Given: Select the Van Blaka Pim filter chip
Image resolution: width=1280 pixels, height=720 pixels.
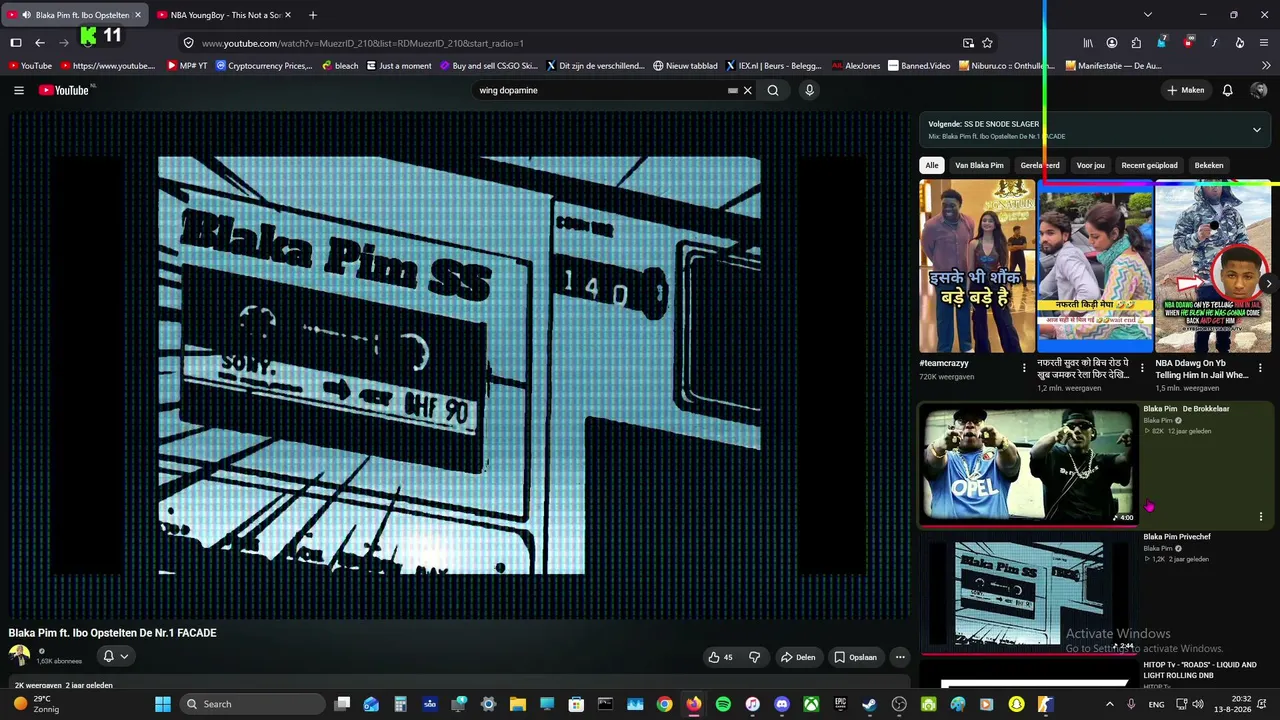Looking at the screenshot, I should pyautogui.click(x=979, y=165).
